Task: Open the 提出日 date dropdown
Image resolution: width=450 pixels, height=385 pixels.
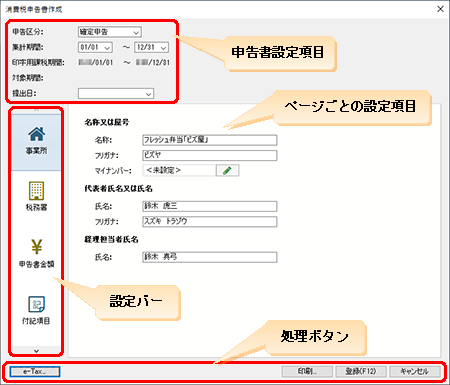Action: [x=116, y=94]
